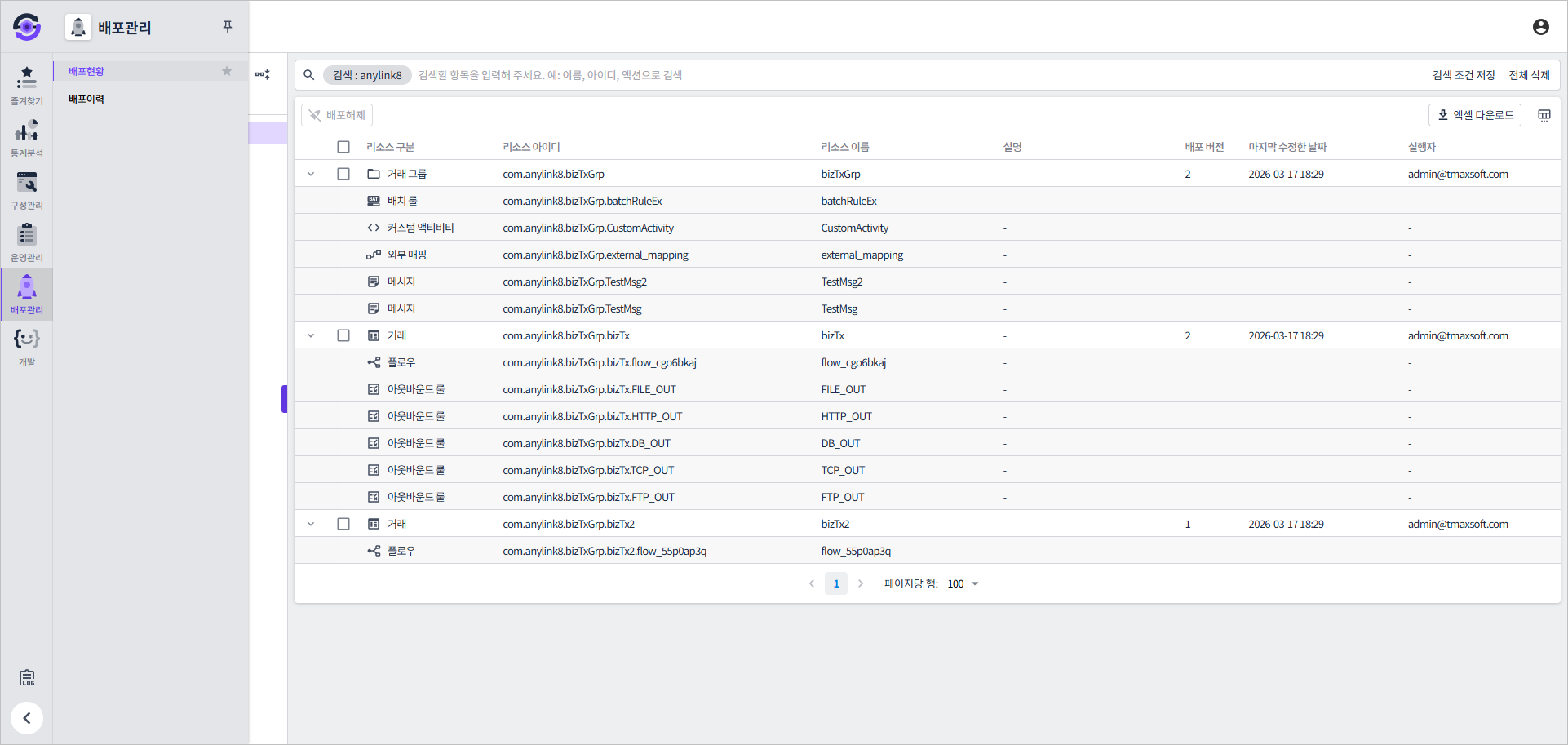Click the bottom-left building report icon
This screenshot has height=745, width=1568.
(x=27, y=677)
